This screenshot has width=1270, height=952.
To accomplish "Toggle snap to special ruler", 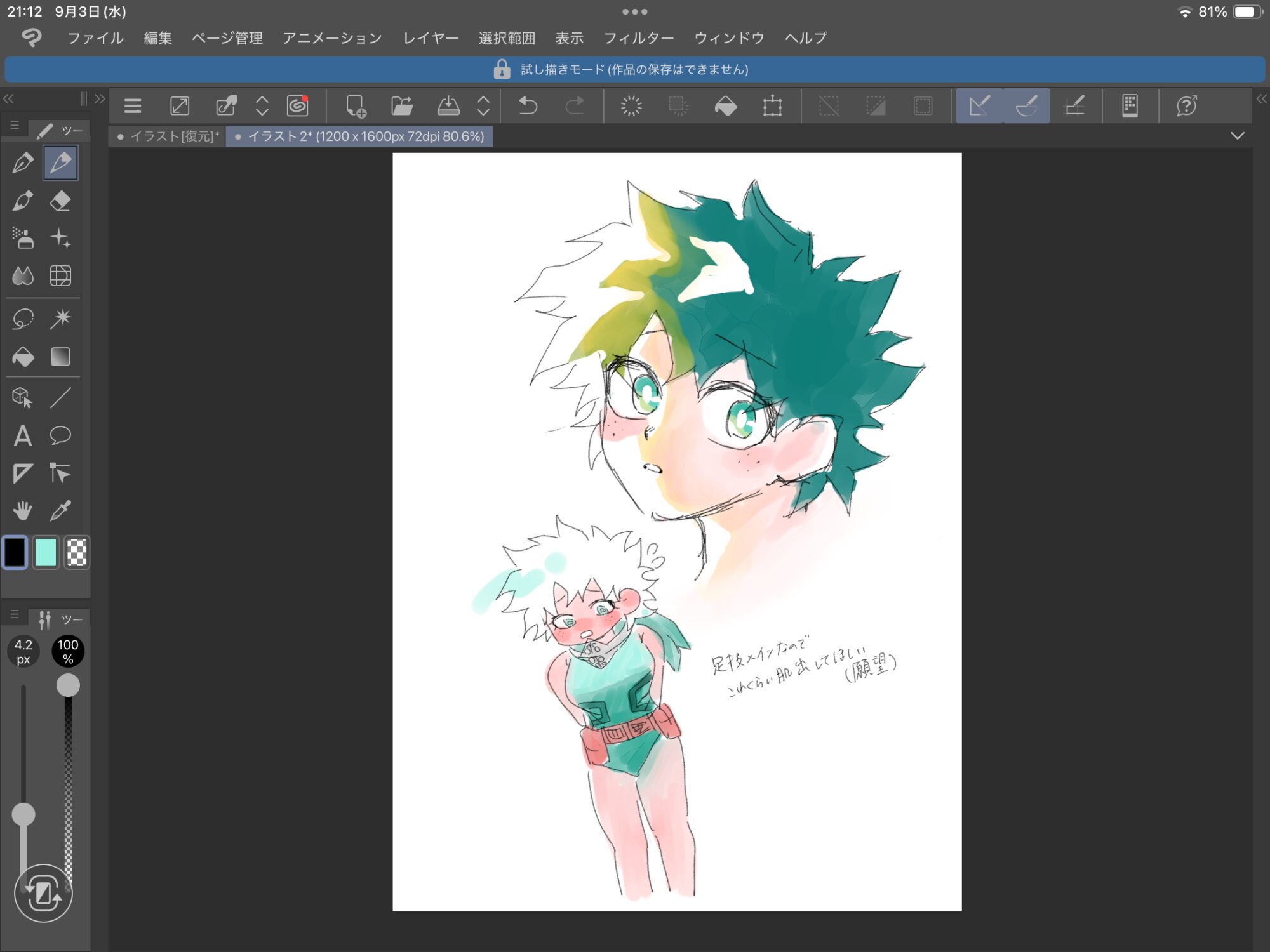I will pos(1026,105).
